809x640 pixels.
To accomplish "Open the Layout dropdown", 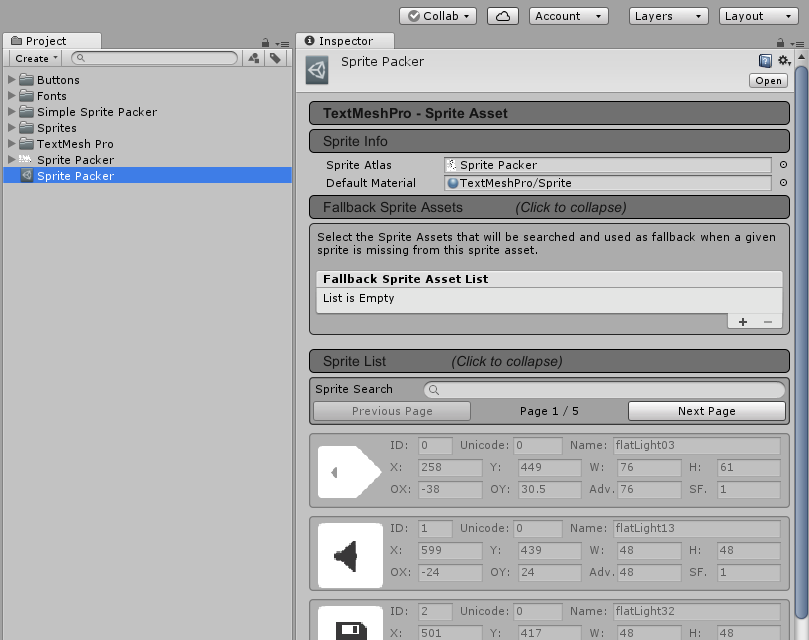I will tap(758, 16).
